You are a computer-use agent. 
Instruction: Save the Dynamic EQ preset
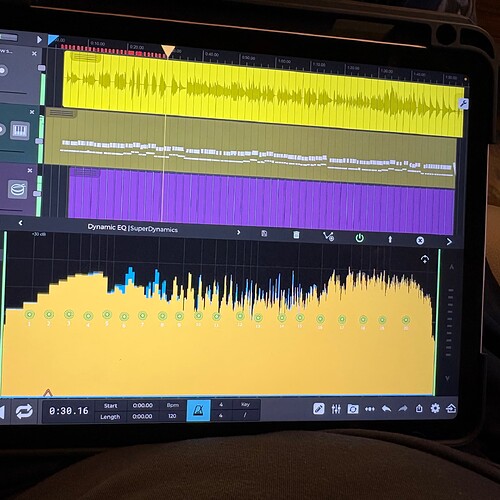[264, 233]
